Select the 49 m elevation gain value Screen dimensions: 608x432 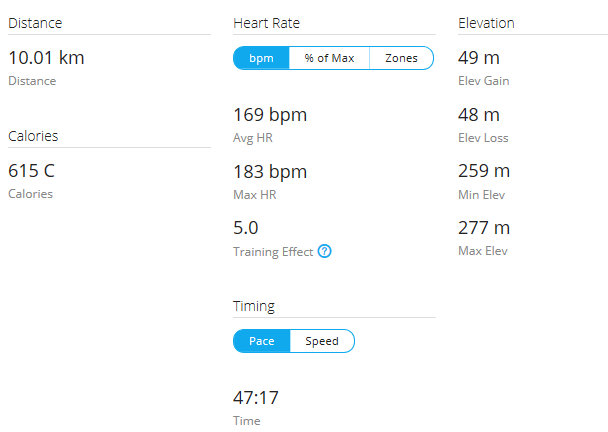tap(478, 58)
